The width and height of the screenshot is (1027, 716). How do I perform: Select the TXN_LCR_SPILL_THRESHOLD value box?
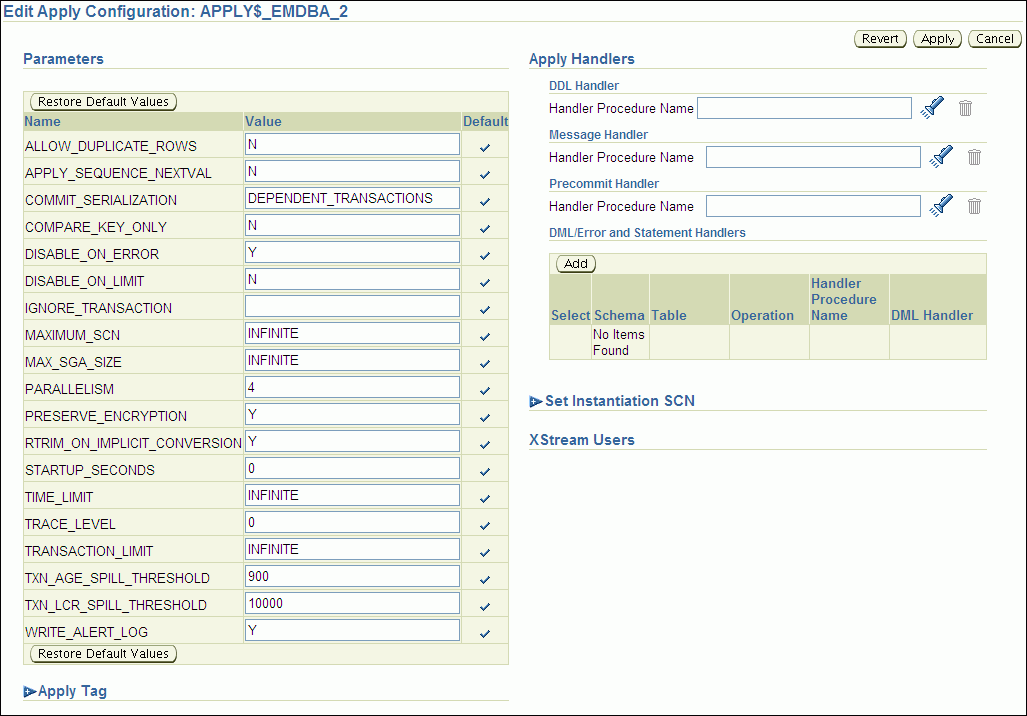(352, 603)
